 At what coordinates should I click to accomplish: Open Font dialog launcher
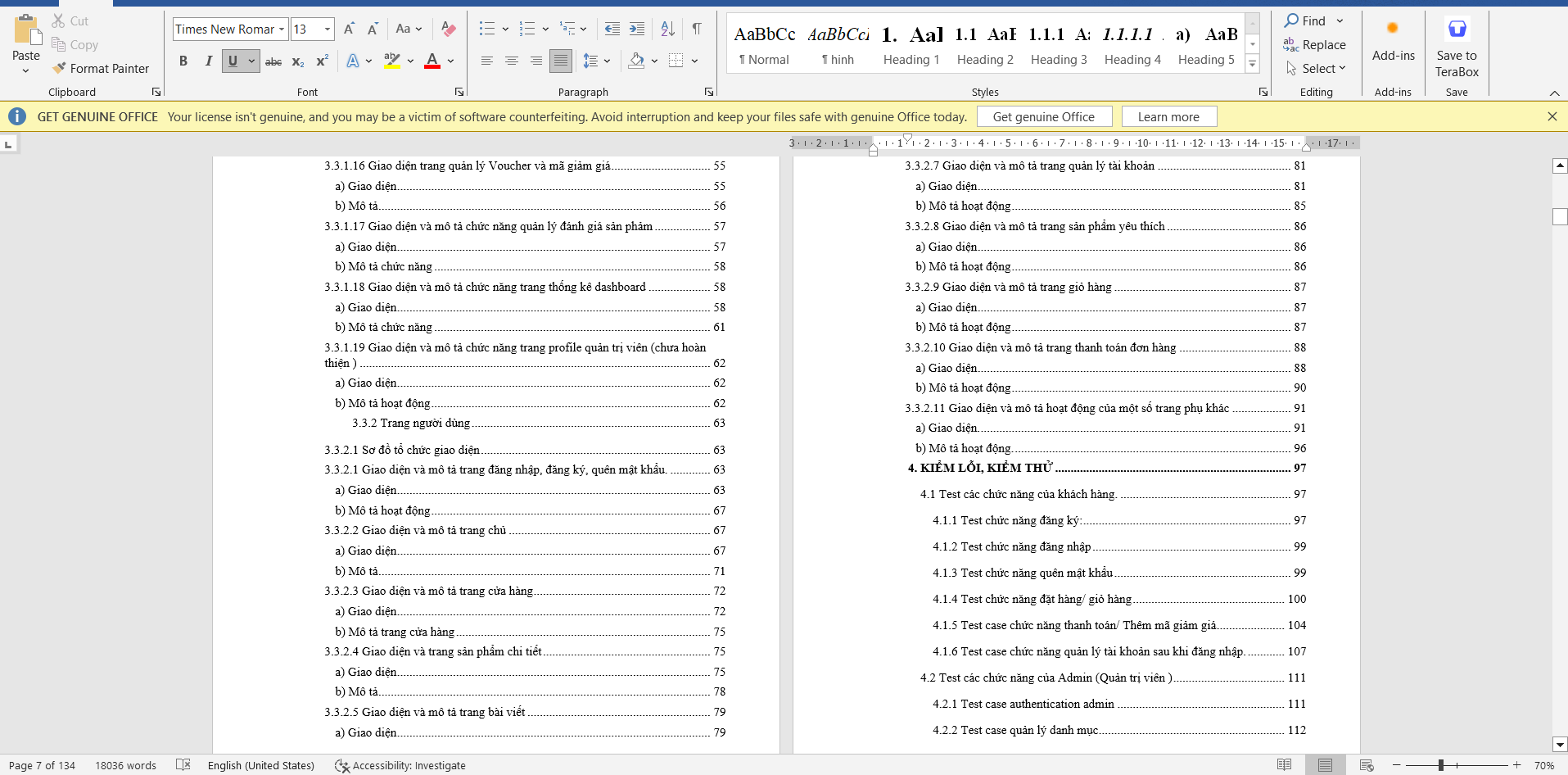pos(459,92)
